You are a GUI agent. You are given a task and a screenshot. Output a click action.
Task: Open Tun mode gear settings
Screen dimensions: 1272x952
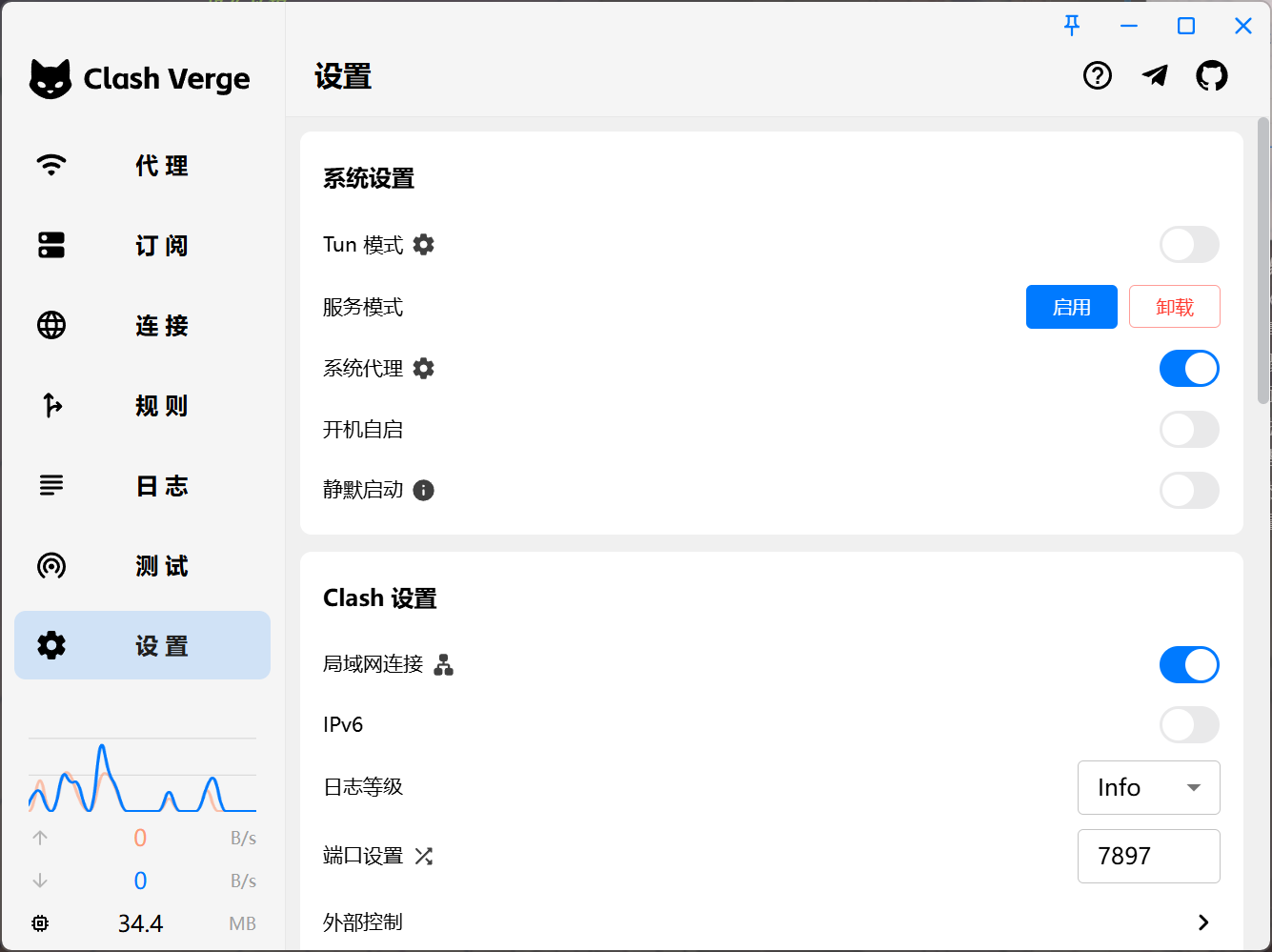[x=424, y=245]
